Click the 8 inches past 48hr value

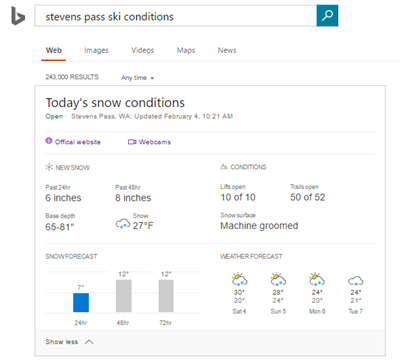click(x=133, y=198)
